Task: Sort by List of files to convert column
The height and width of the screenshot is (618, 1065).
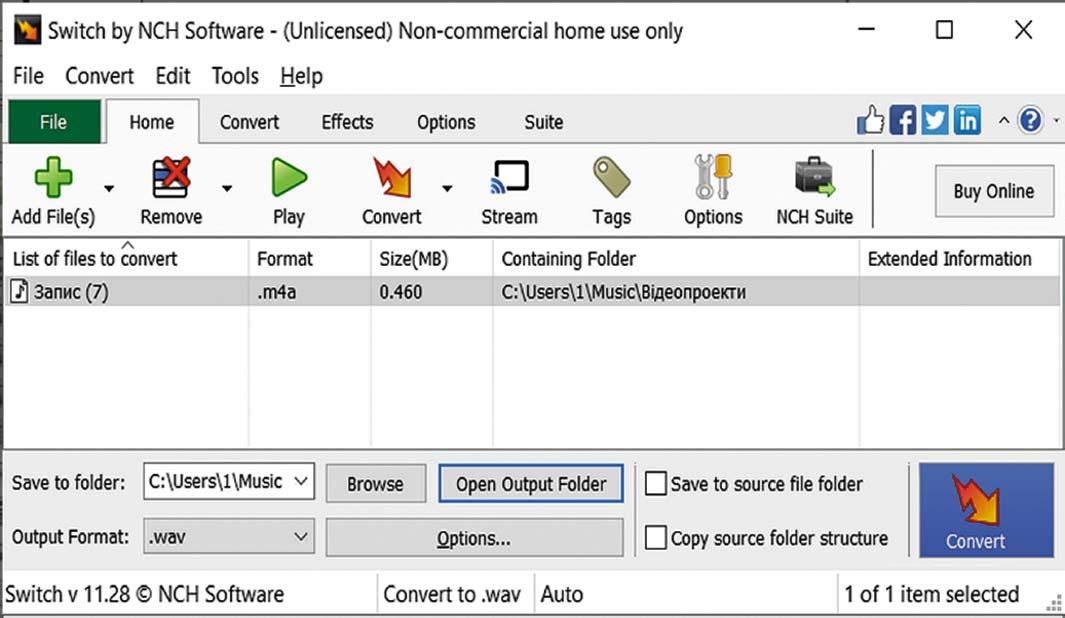Action: [x=126, y=258]
